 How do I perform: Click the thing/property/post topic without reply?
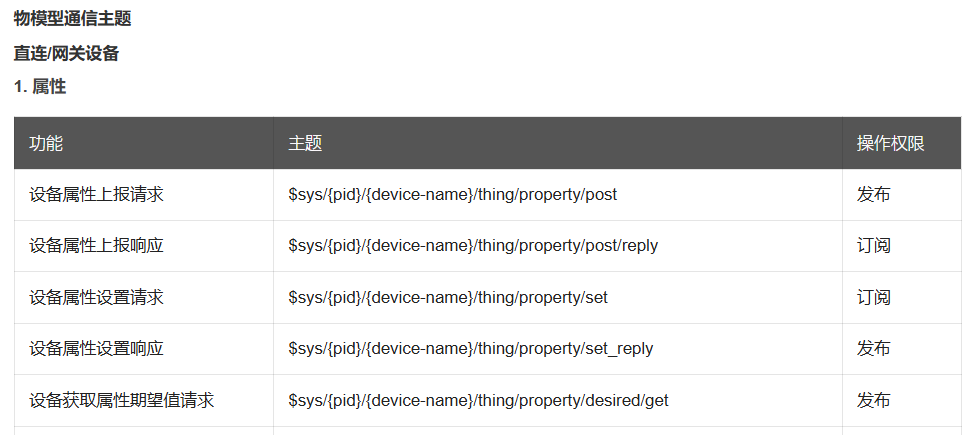click(452, 194)
